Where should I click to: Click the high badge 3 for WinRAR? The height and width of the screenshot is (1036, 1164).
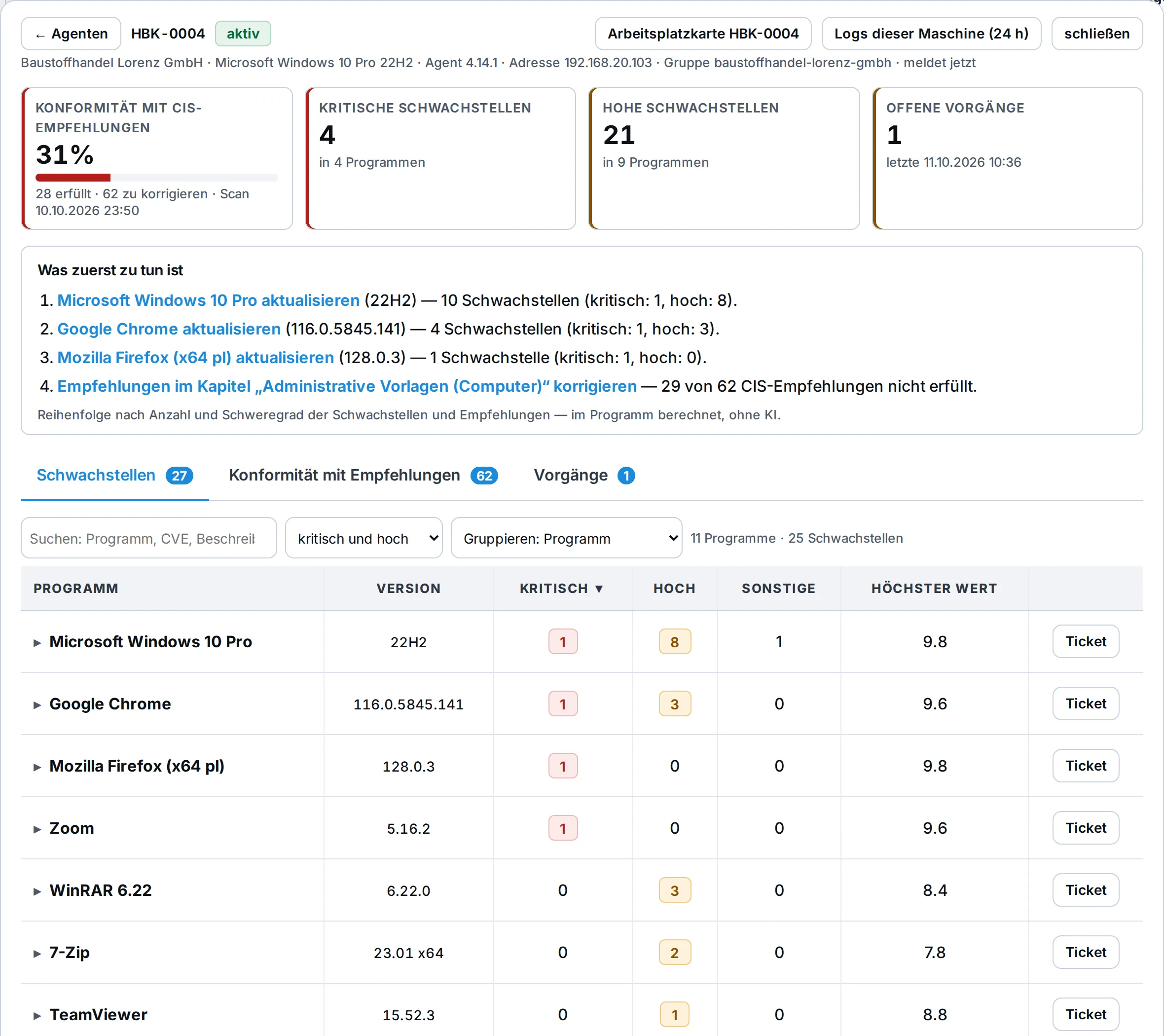(674, 889)
